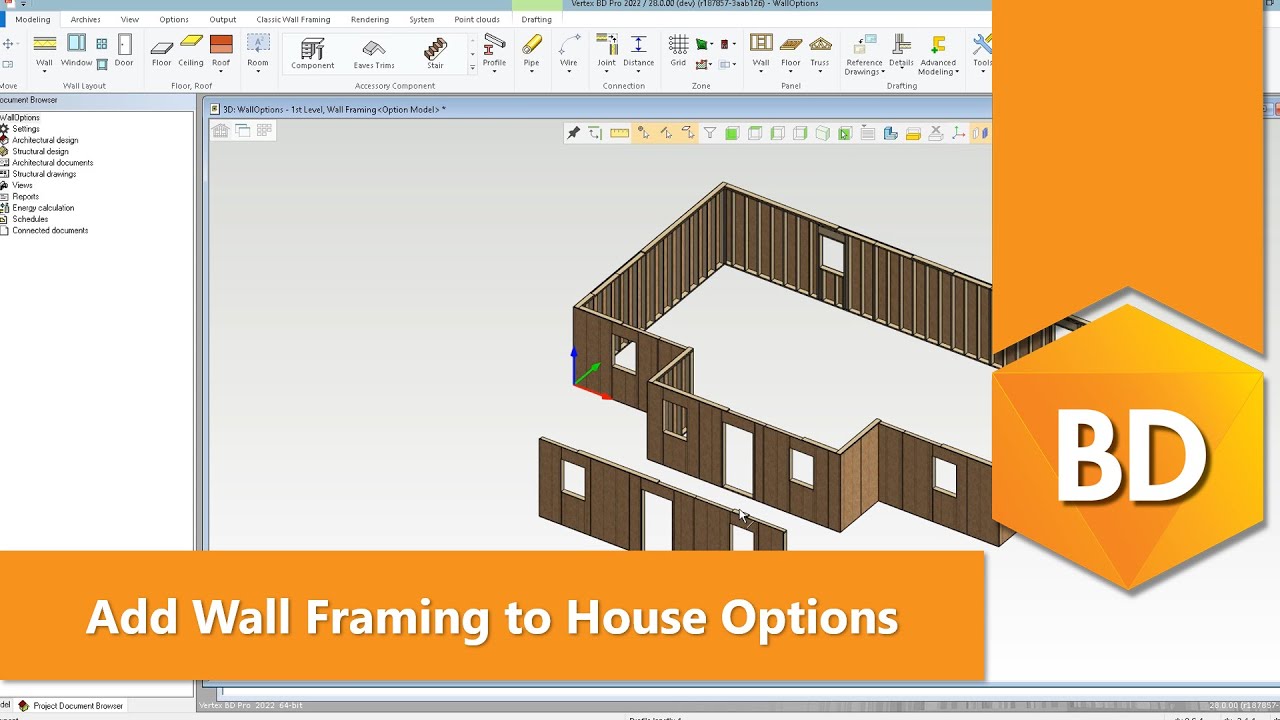Select Schedules in Document Browser
The height and width of the screenshot is (720, 1280).
30,219
